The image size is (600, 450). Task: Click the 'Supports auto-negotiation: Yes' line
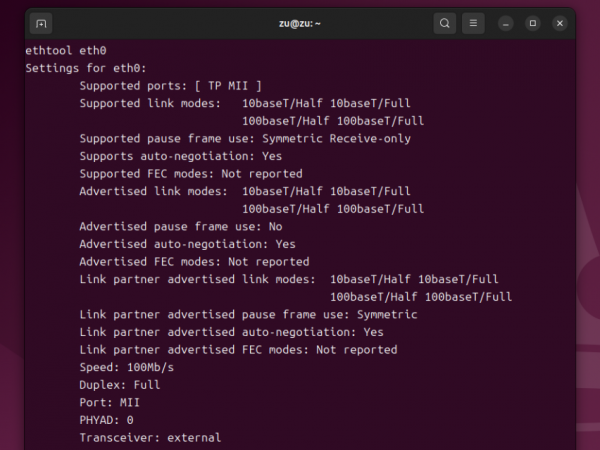coord(181,156)
